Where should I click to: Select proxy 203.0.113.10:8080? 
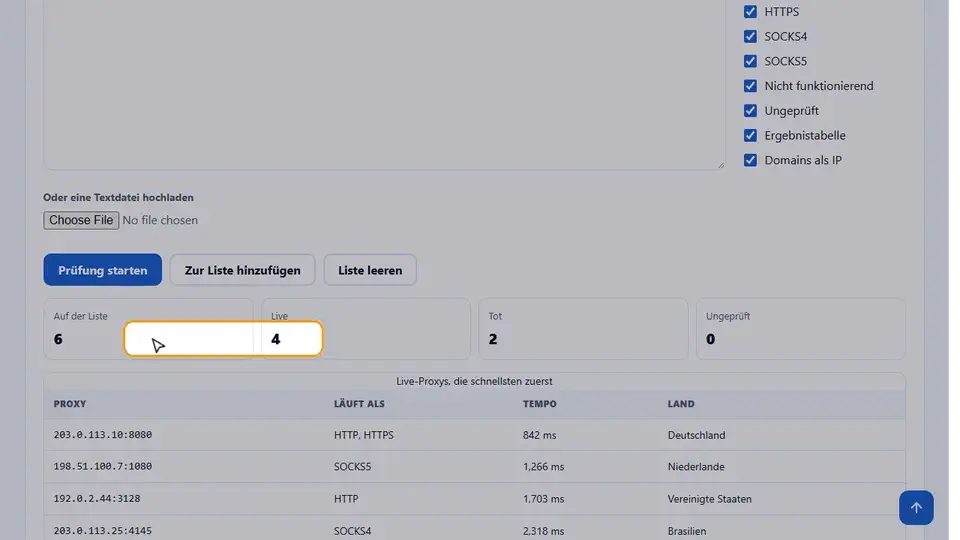[x=102, y=435]
